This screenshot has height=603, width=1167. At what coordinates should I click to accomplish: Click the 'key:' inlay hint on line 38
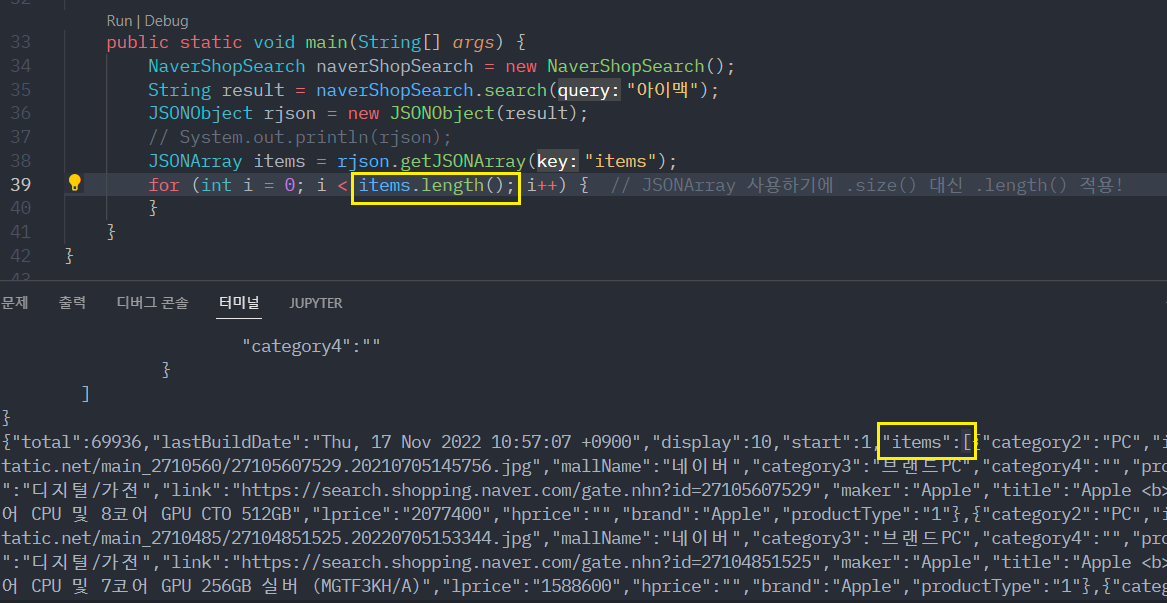tap(557, 162)
